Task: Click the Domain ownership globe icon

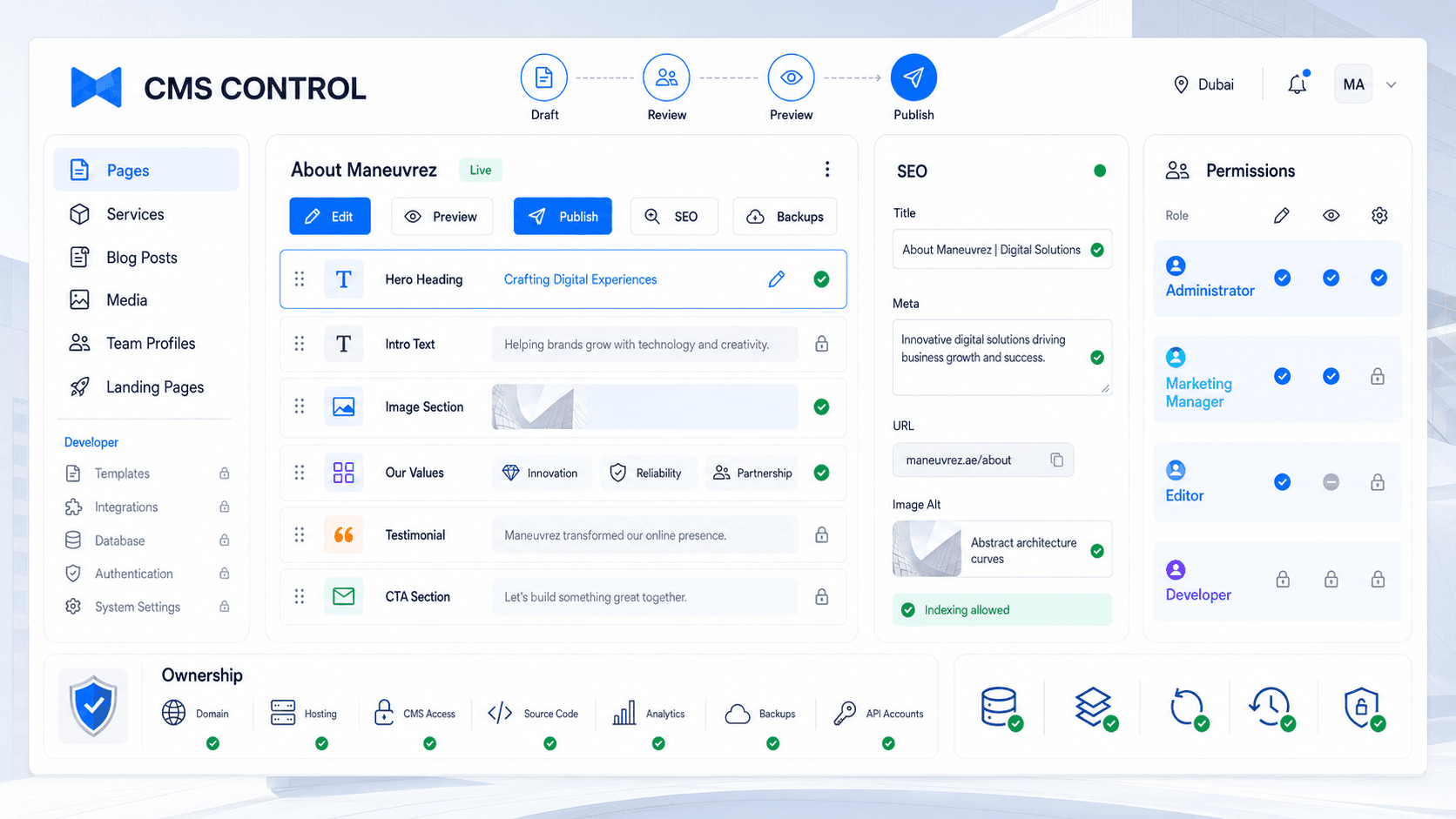Action: pos(174,713)
